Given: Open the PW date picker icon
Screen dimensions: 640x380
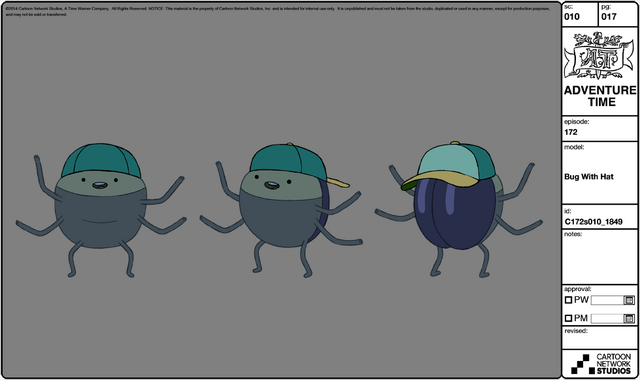Looking at the screenshot, I should 629,300.
